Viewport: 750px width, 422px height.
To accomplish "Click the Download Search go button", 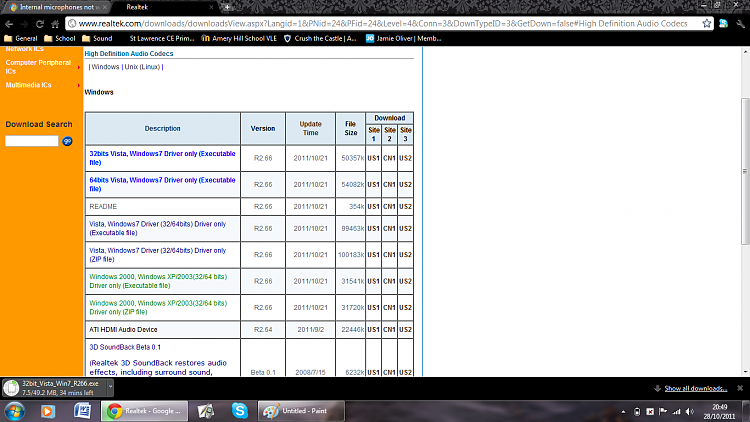I will [x=67, y=141].
